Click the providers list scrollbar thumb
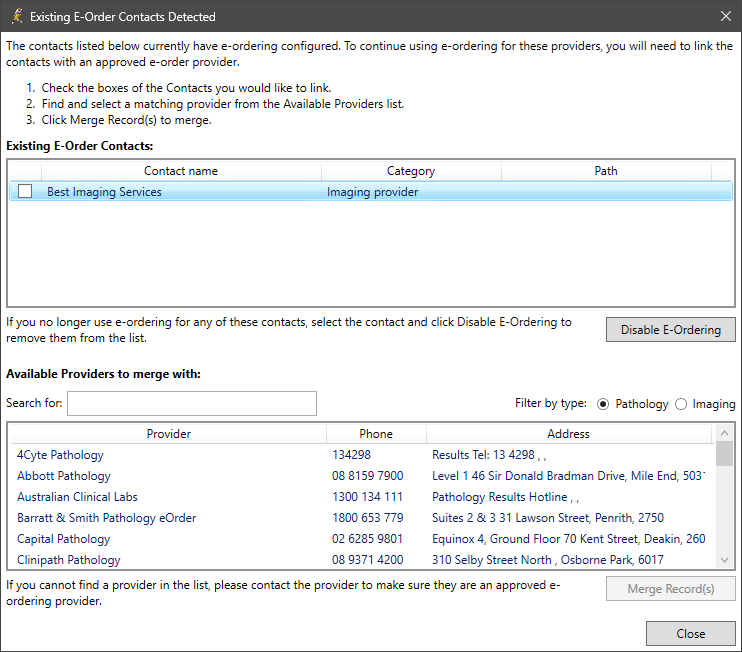The width and height of the screenshot is (742, 652). tap(724, 453)
